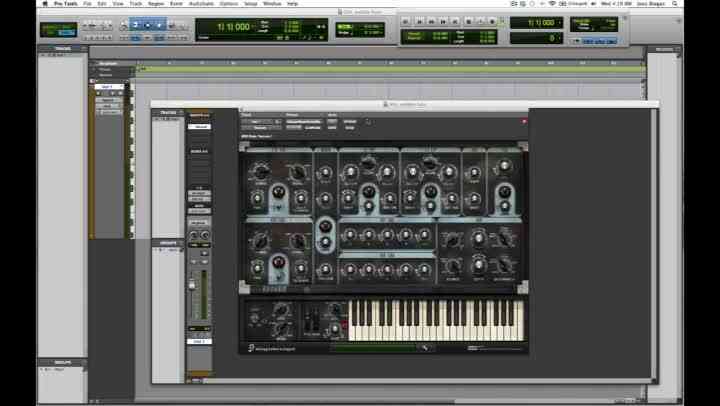Viewport: 720px width, 406px height.
Task: Click the track name in Edit window
Action: pos(109,86)
